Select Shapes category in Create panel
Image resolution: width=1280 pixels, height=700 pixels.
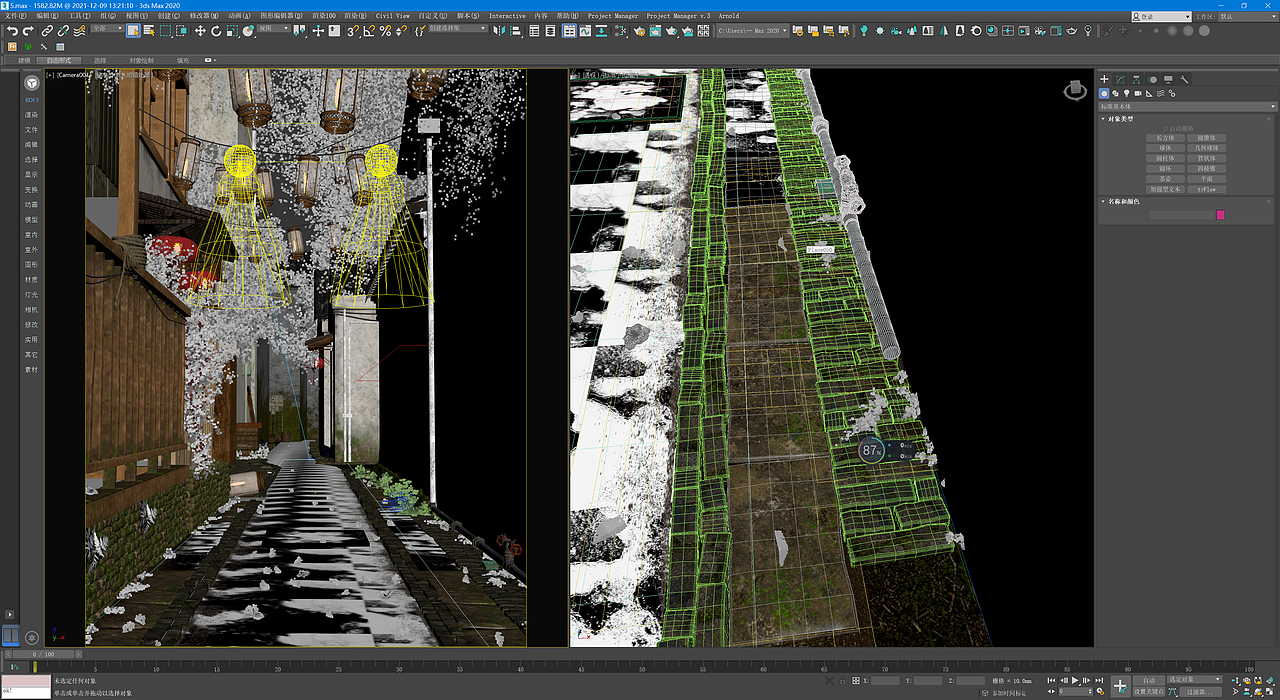[x=1116, y=93]
